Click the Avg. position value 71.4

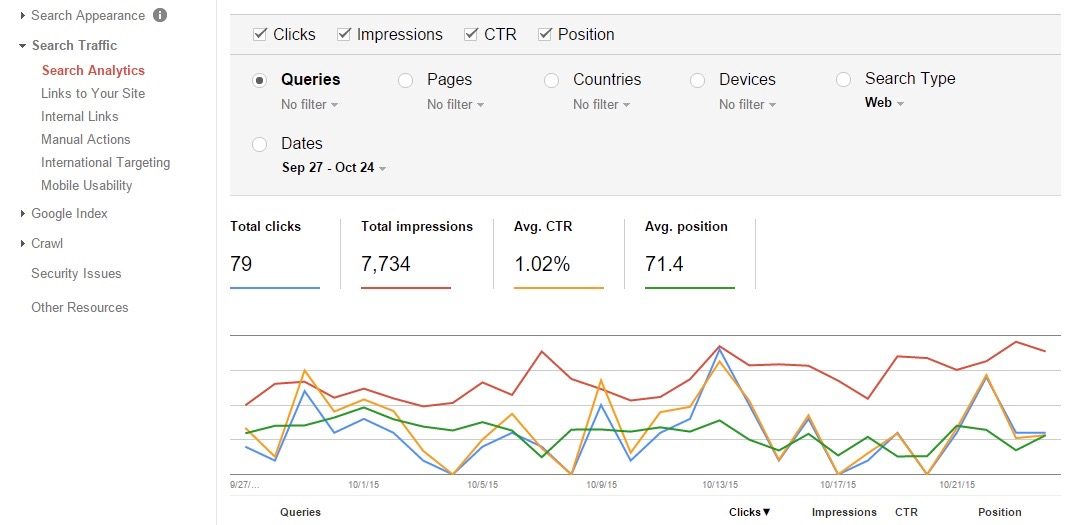[664, 264]
